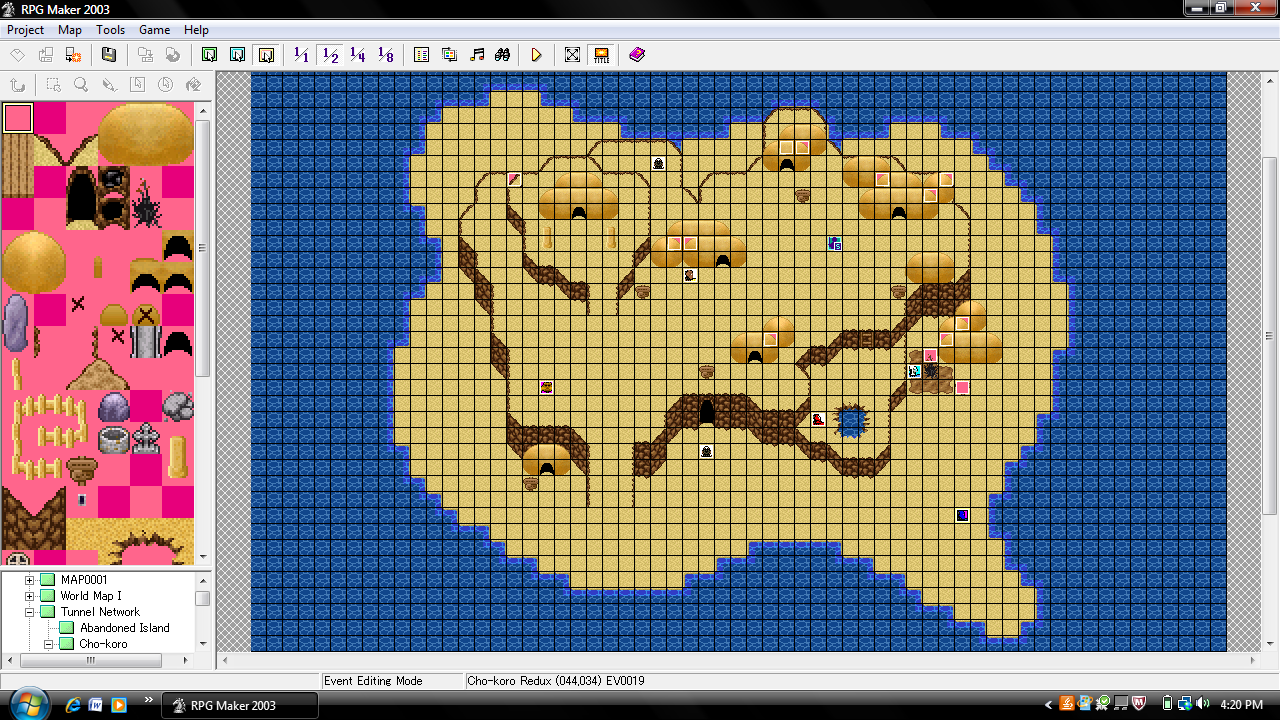Open the music note sound player
This screenshot has width=1280, height=720.
pyautogui.click(x=477, y=55)
